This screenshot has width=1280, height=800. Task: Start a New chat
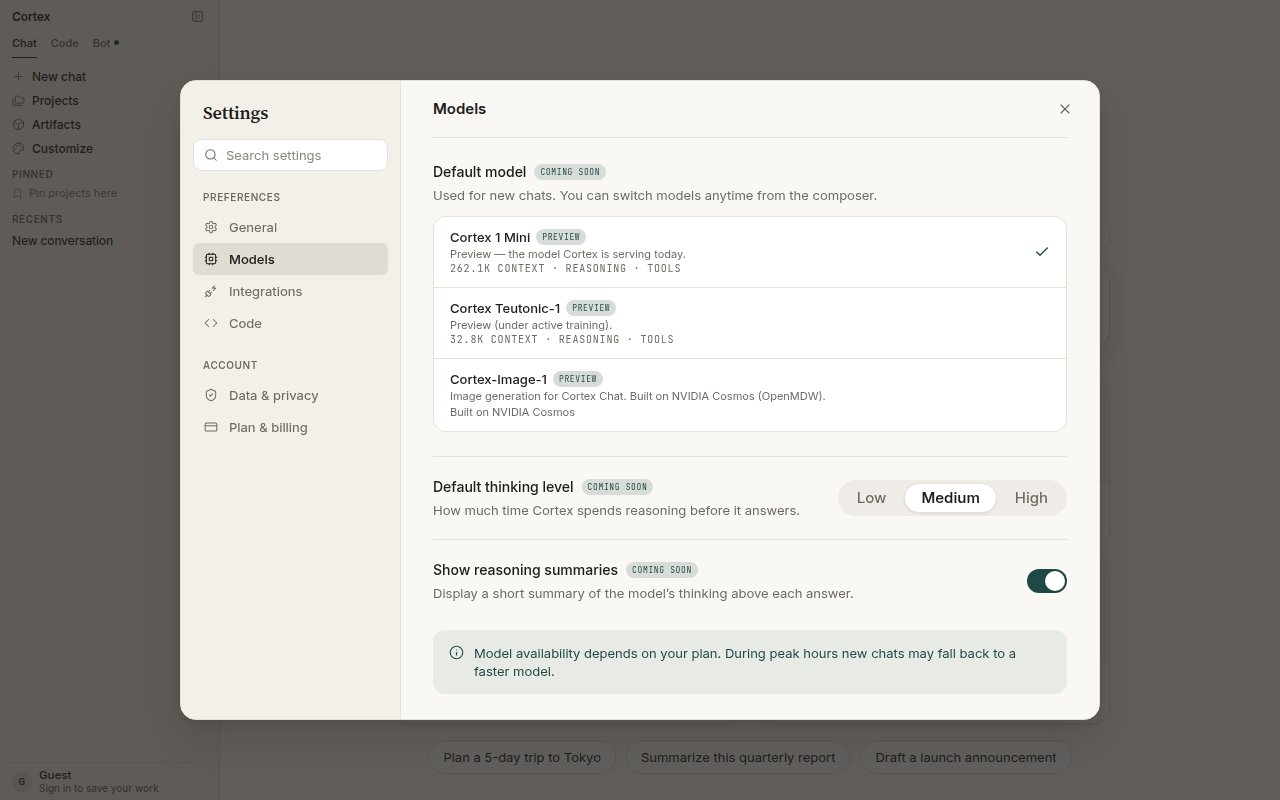pos(108,76)
